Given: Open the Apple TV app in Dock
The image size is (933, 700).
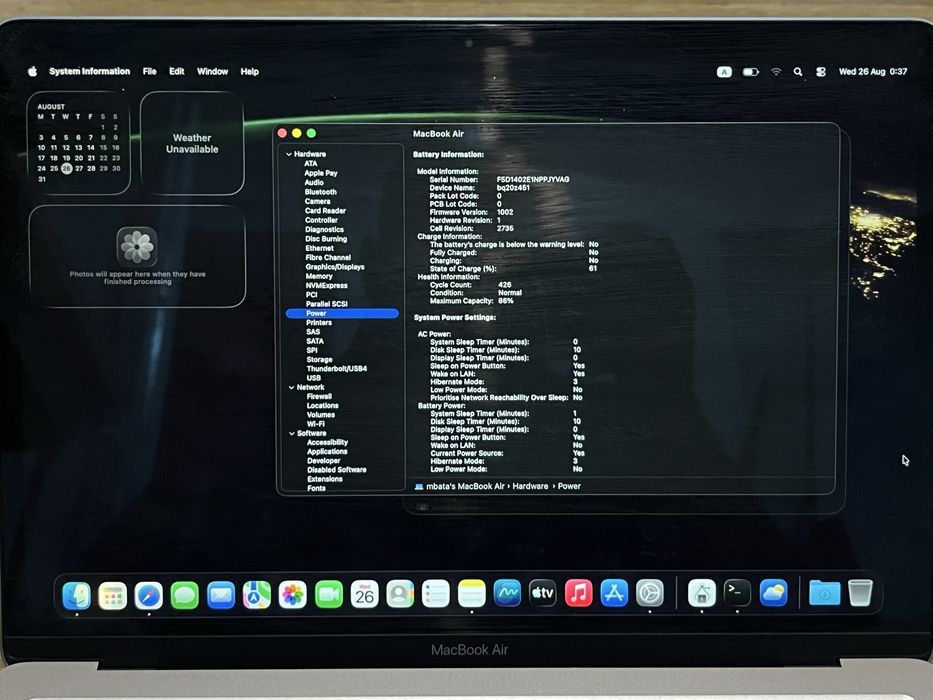Looking at the screenshot, I should 543,593.
